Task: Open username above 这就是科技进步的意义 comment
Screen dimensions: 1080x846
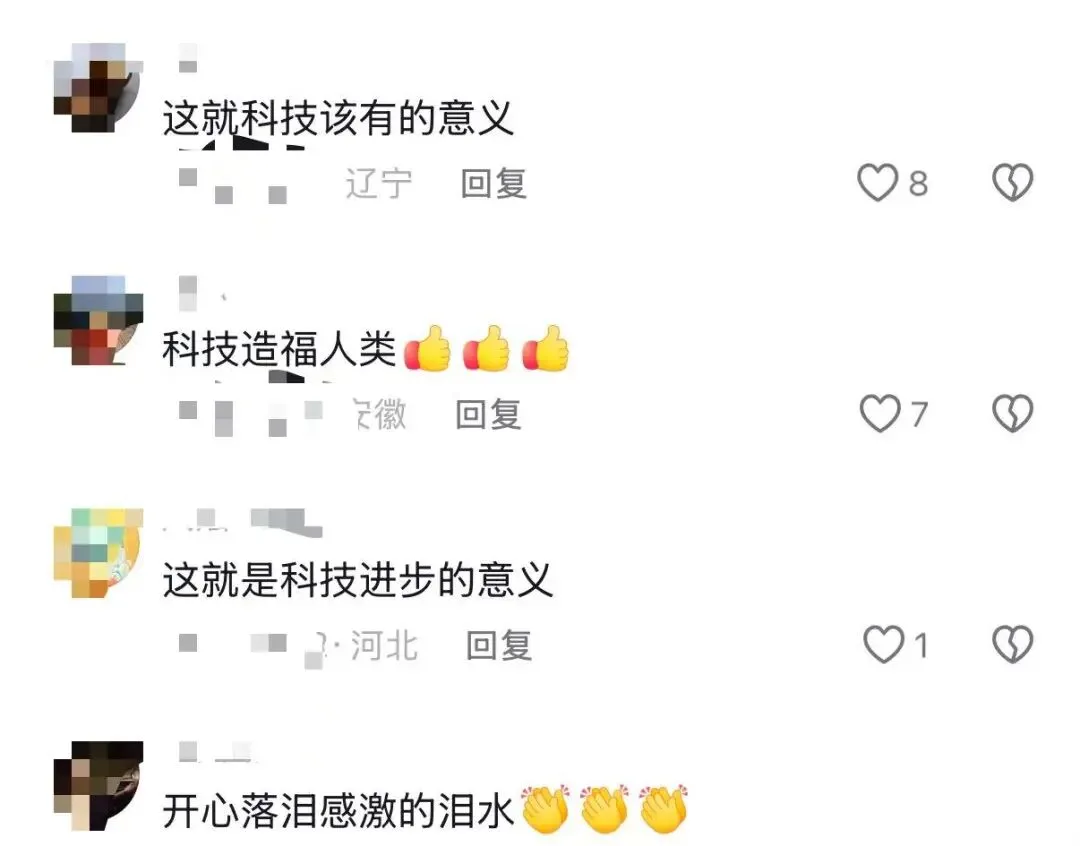Action: pos(242,521)
